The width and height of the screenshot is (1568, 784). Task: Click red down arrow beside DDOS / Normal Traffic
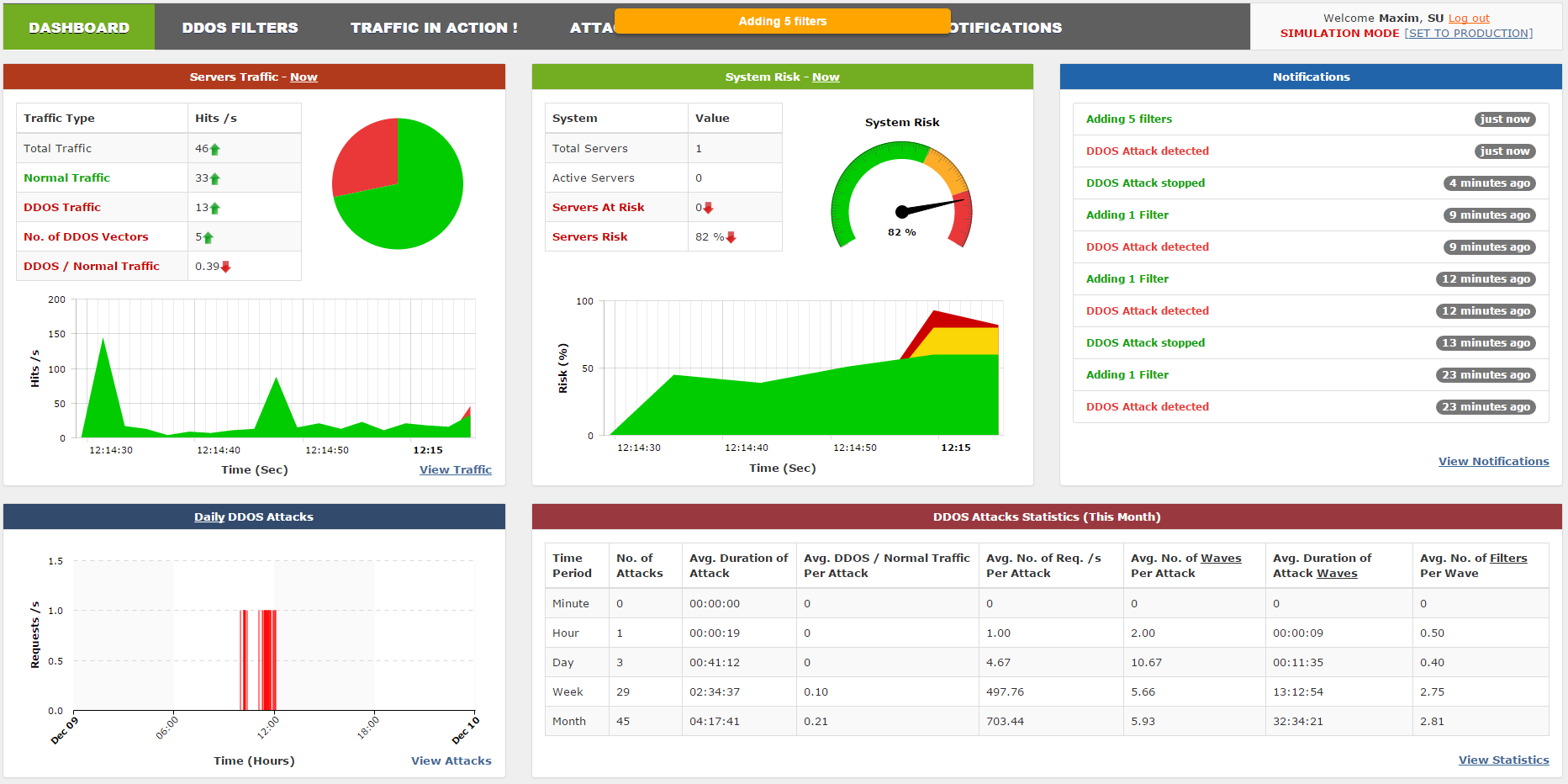point(225,268)
